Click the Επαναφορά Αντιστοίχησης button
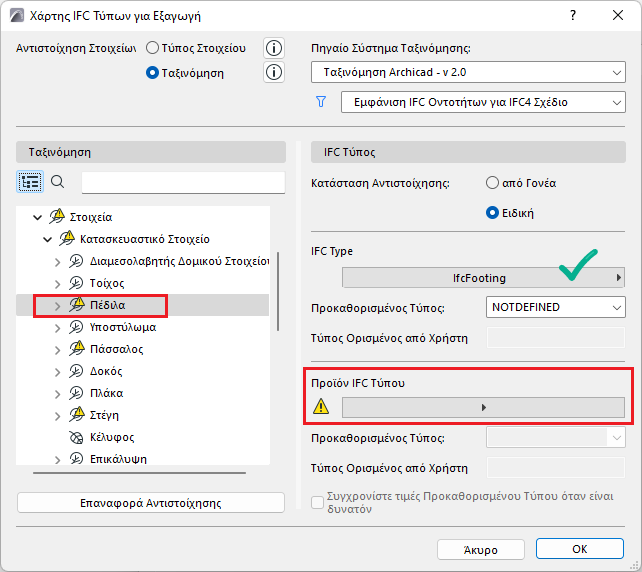The image size is (642, 572). point(150,503)
